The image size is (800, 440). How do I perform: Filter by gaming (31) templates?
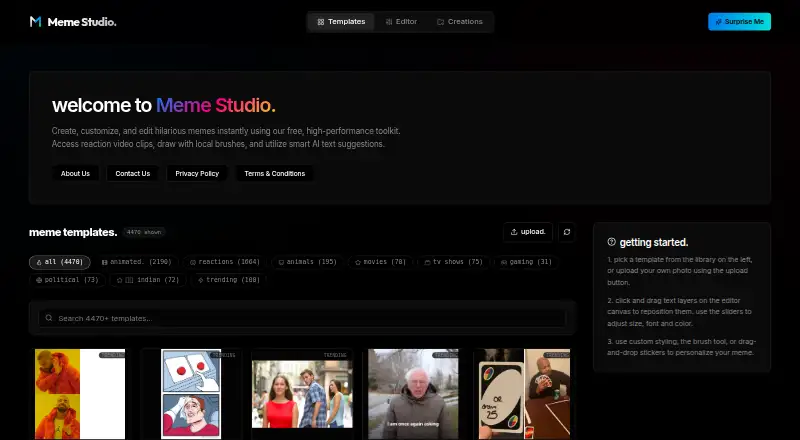tap(526, 262)
